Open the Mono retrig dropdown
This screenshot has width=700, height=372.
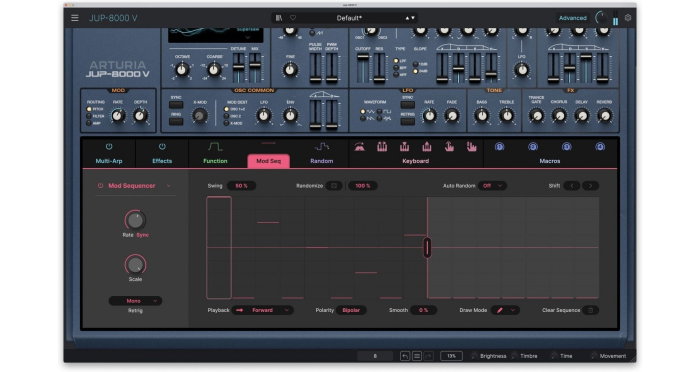tap(135, 301)
